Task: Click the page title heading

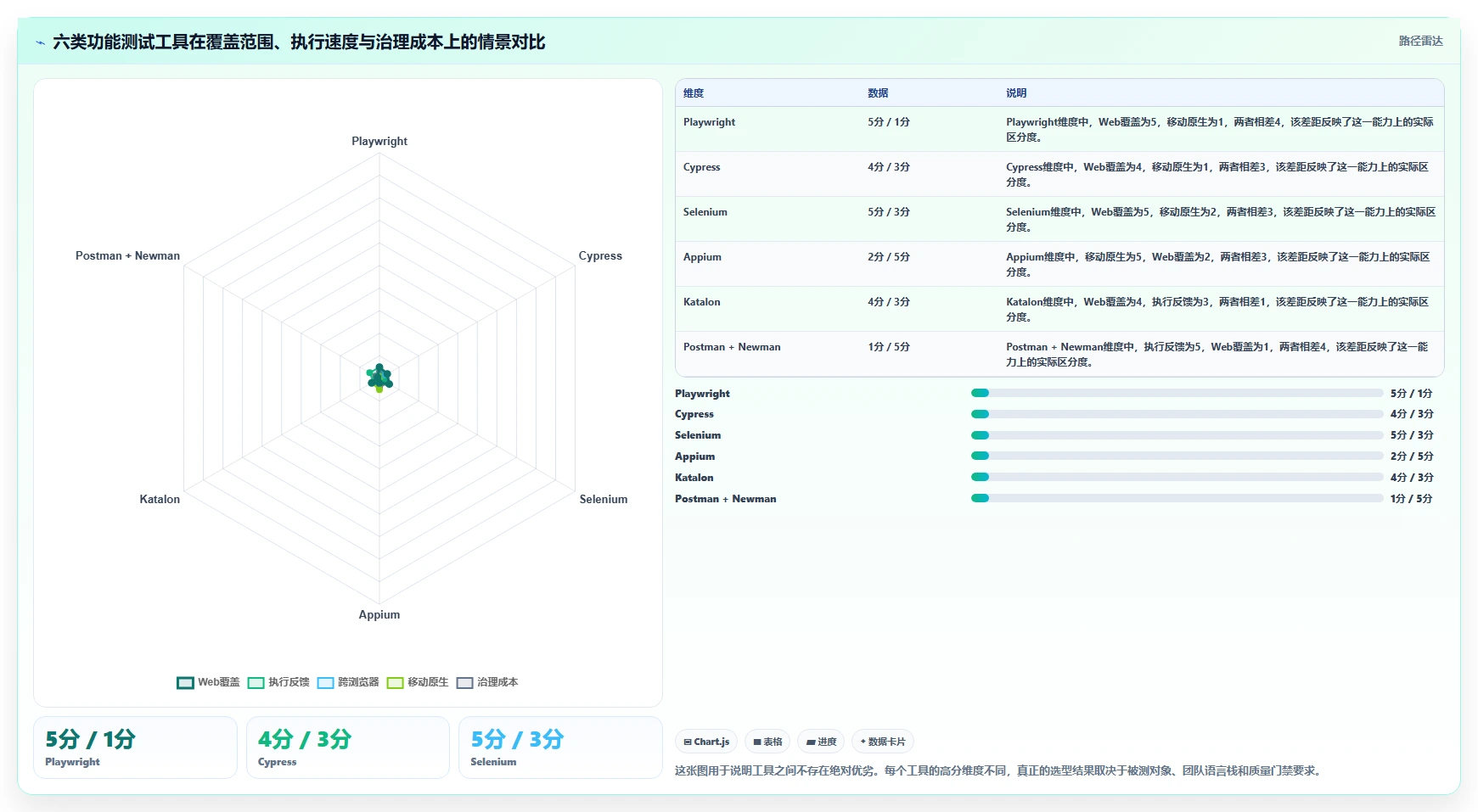Action: tap(299, 42)
